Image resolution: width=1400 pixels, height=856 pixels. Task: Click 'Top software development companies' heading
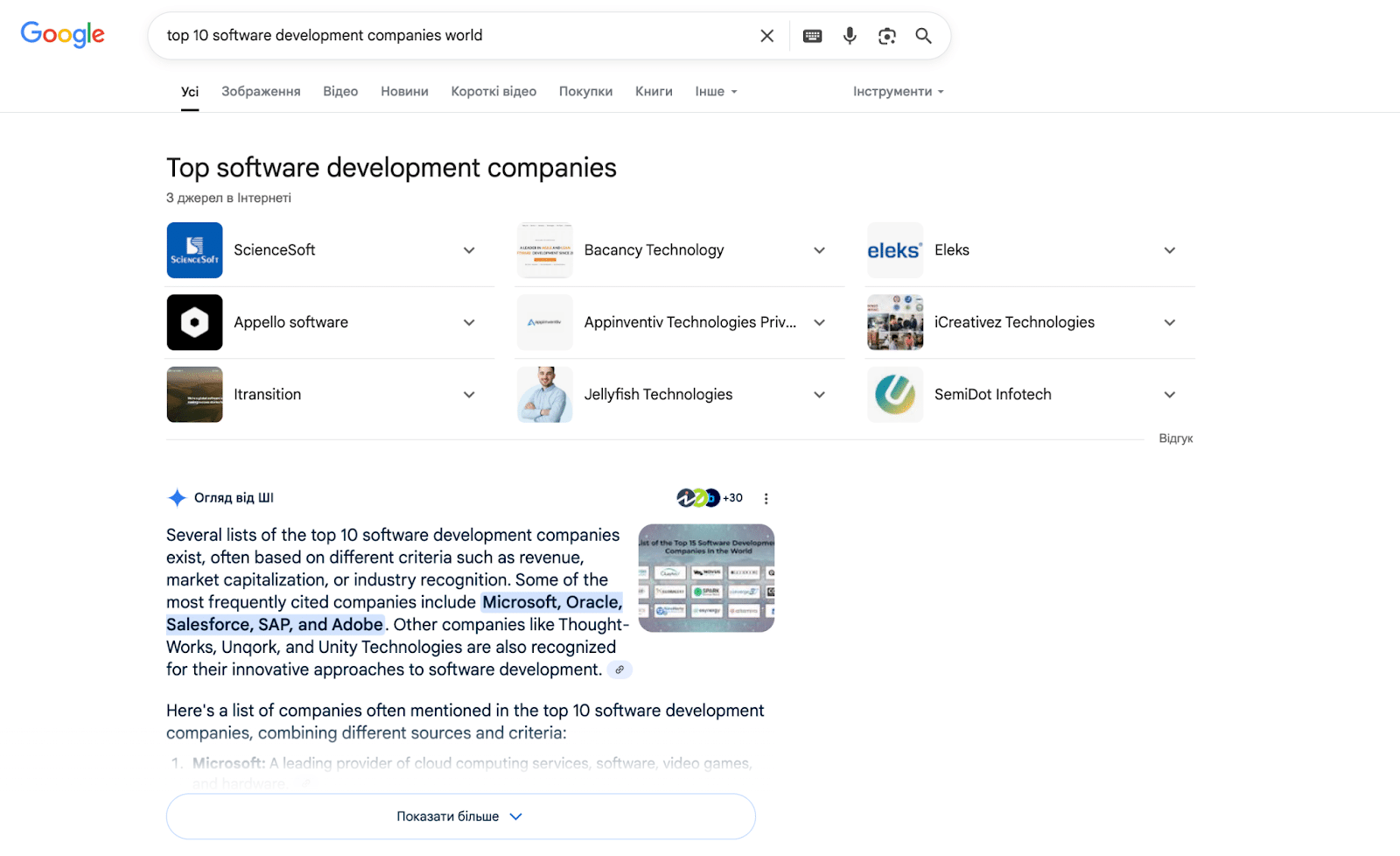tap(391, 167)
